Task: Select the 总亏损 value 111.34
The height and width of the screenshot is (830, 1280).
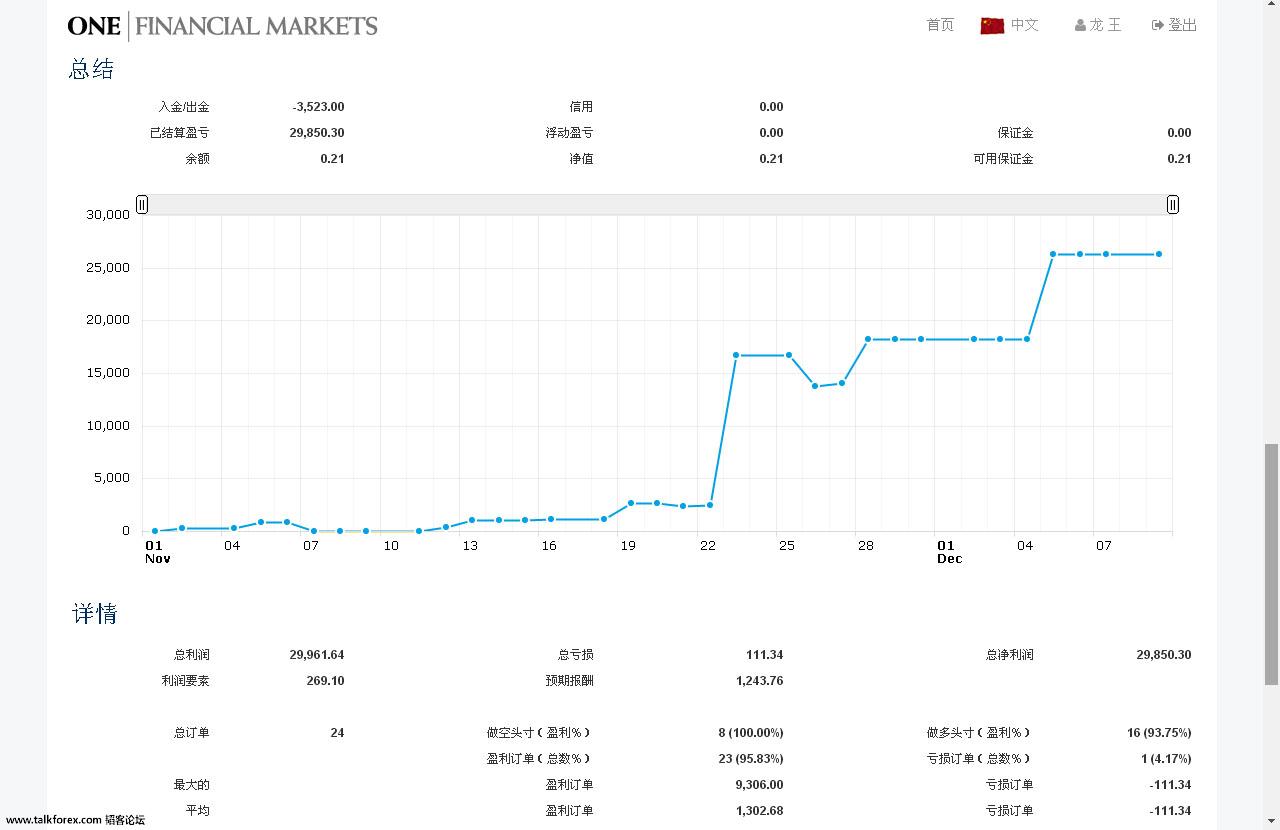Action: tap(764, 654)
